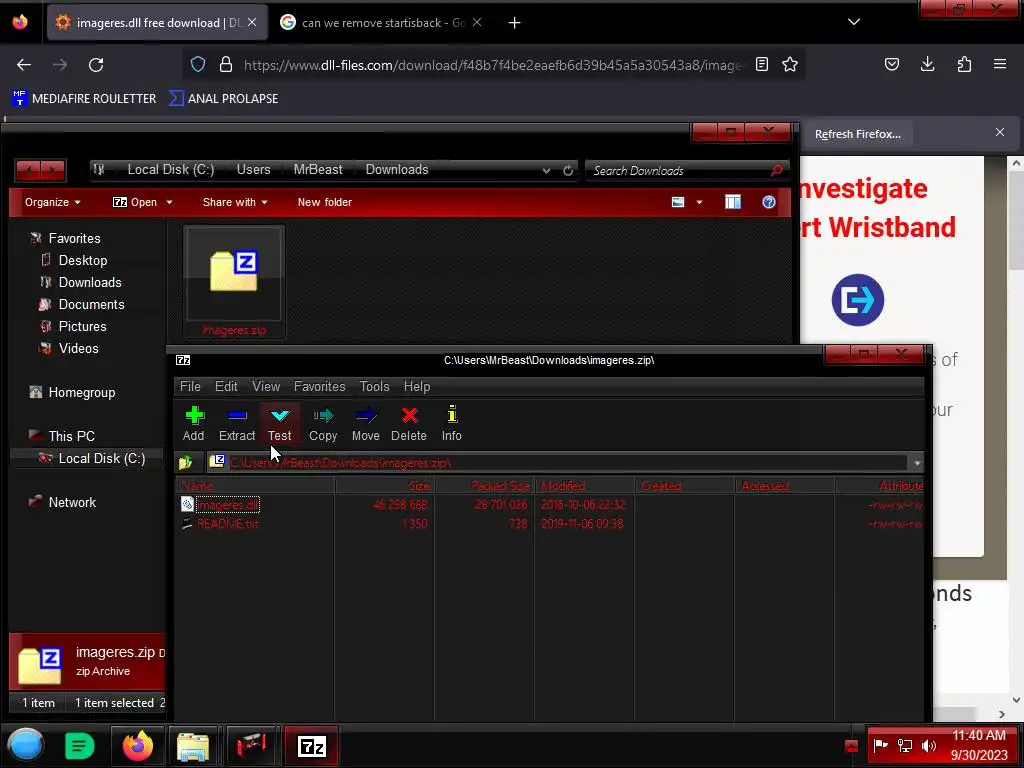Open the Organize dropdown in Explorer
The height and width of the screenshot is (768, 1024).
[52, 202]
